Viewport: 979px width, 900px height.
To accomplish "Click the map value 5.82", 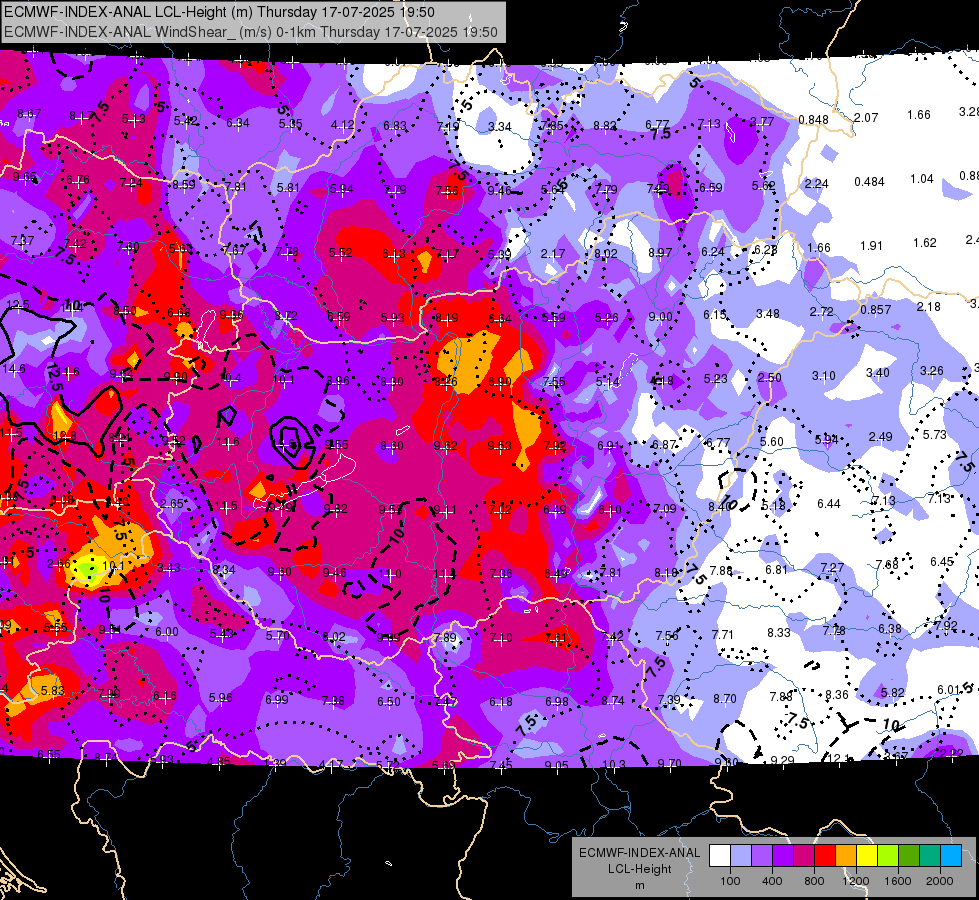I will (x=893, y=693).
